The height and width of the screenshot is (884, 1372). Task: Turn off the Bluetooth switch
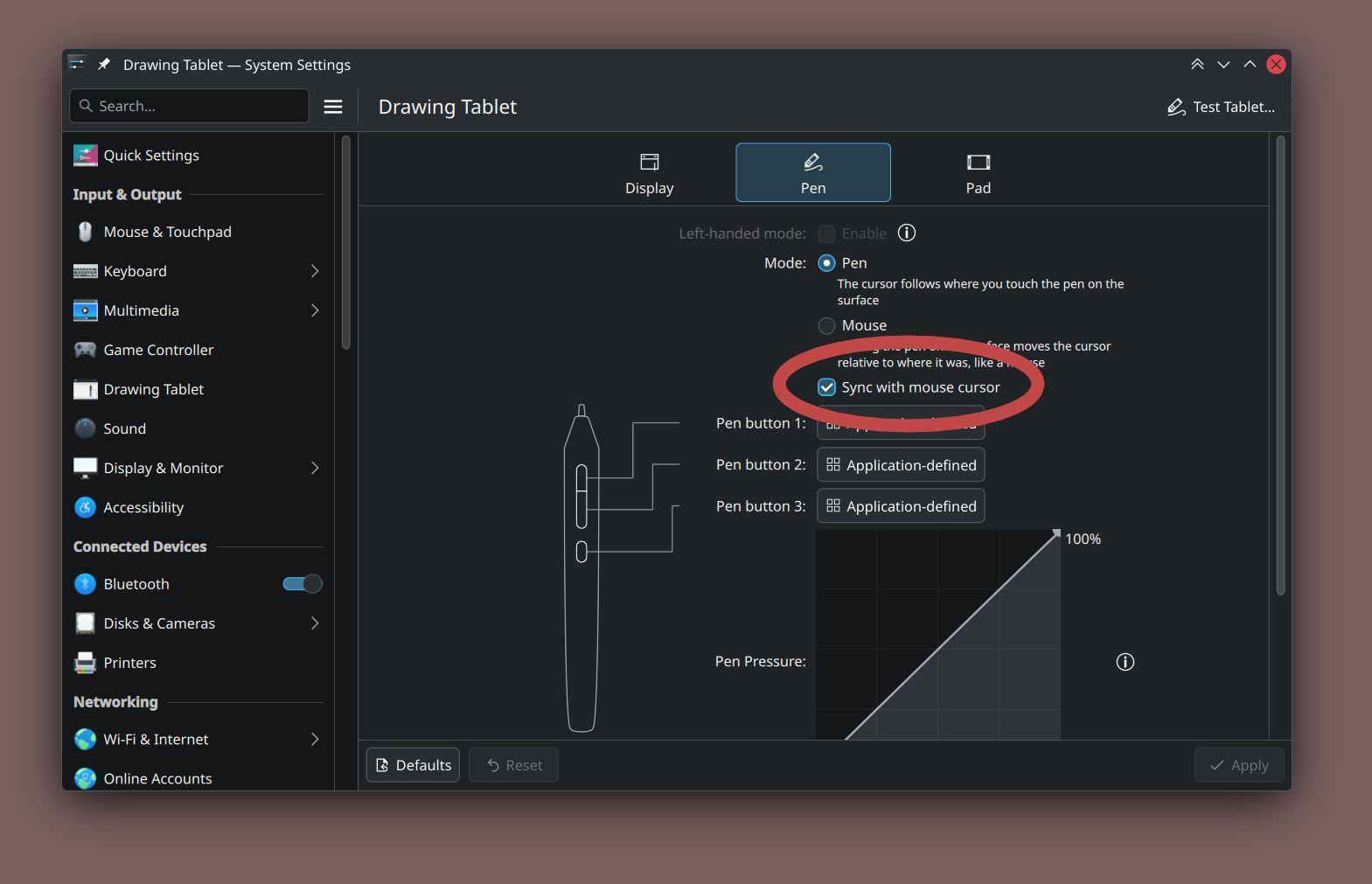pos(302,584)
